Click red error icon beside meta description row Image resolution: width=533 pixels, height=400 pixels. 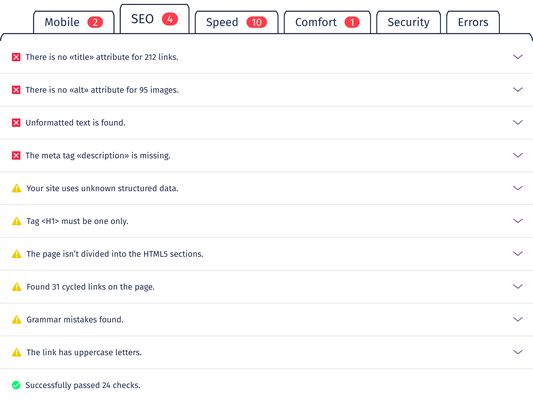pos(16,156)
